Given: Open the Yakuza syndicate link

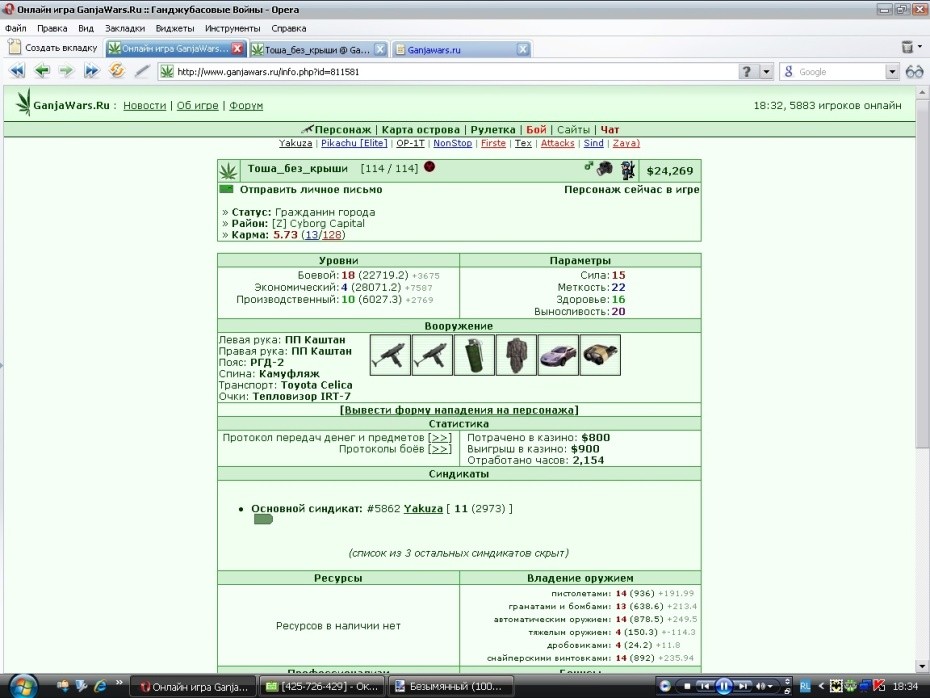Looking at the screenshot, I should coord(423,508).
